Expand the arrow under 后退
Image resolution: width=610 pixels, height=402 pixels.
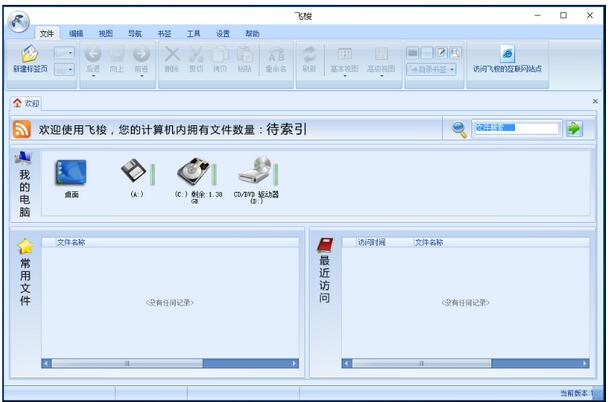point(93,76)
